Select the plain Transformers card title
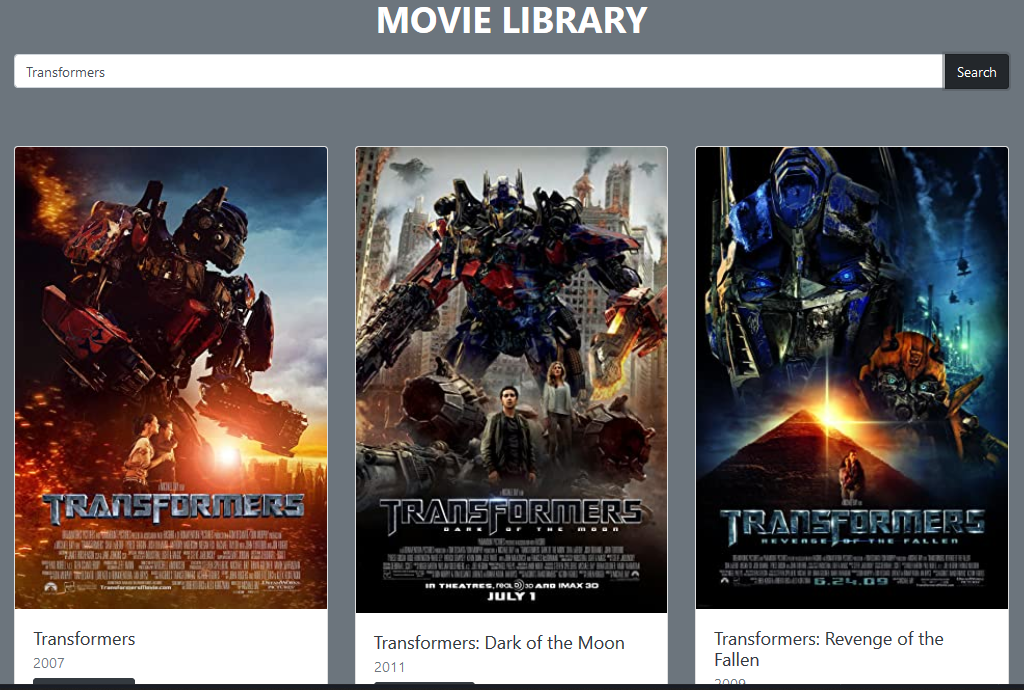 click(x=84, y=638)
